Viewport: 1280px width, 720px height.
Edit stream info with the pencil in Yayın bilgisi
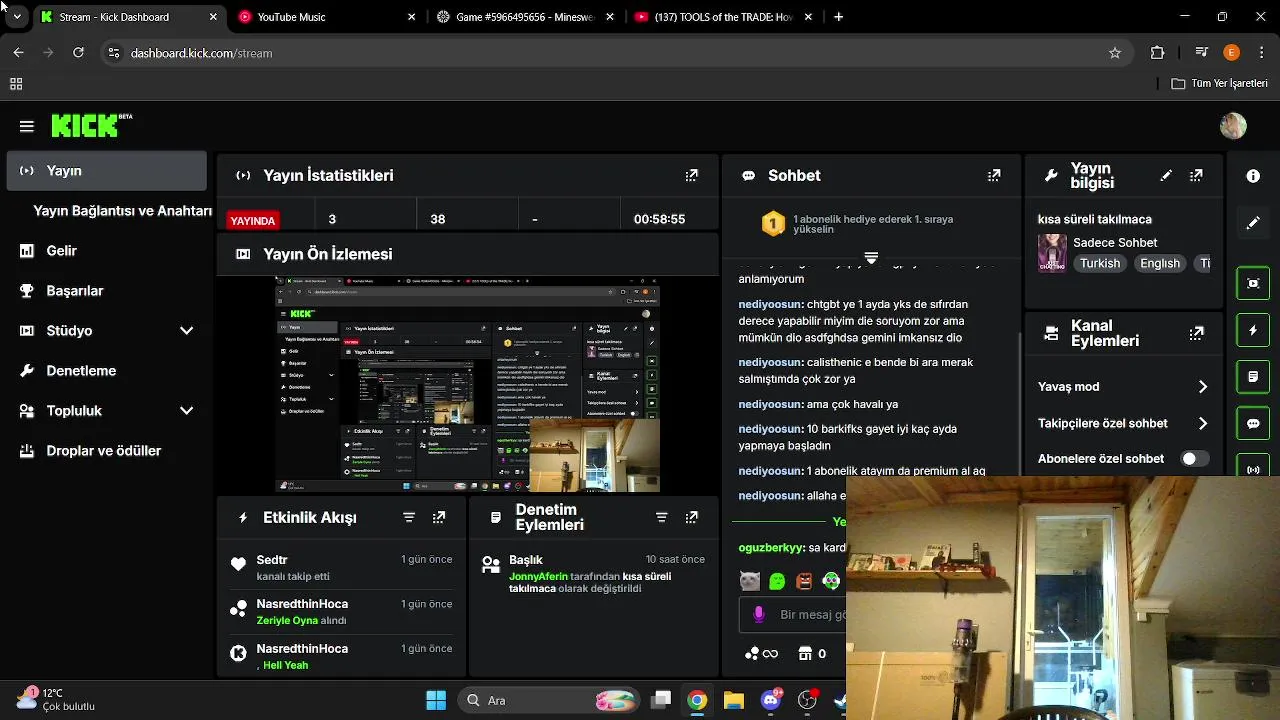click(x=1166, y=175)
